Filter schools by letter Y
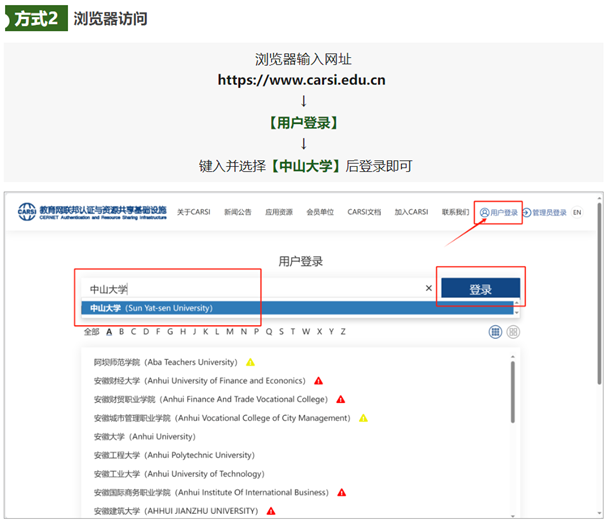608x529 pixels. coord(332,332)
